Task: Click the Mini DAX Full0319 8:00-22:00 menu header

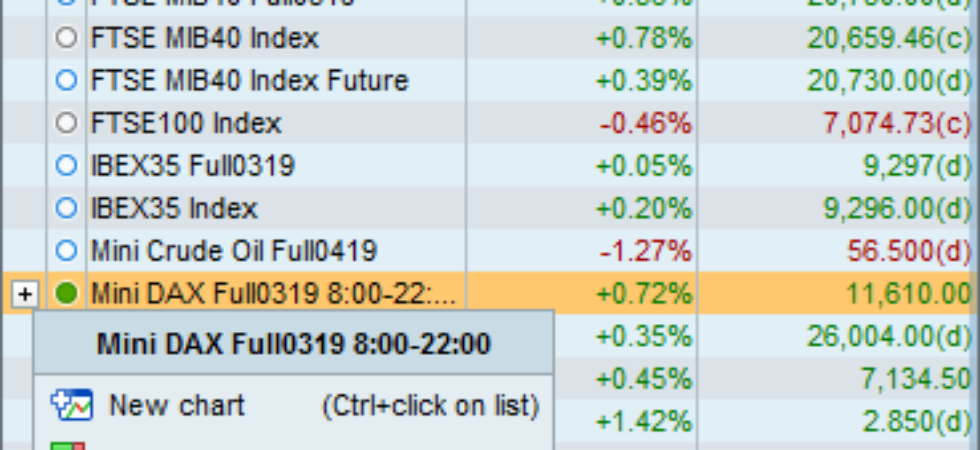Action: pyautogui.click(x=294, y=343)
